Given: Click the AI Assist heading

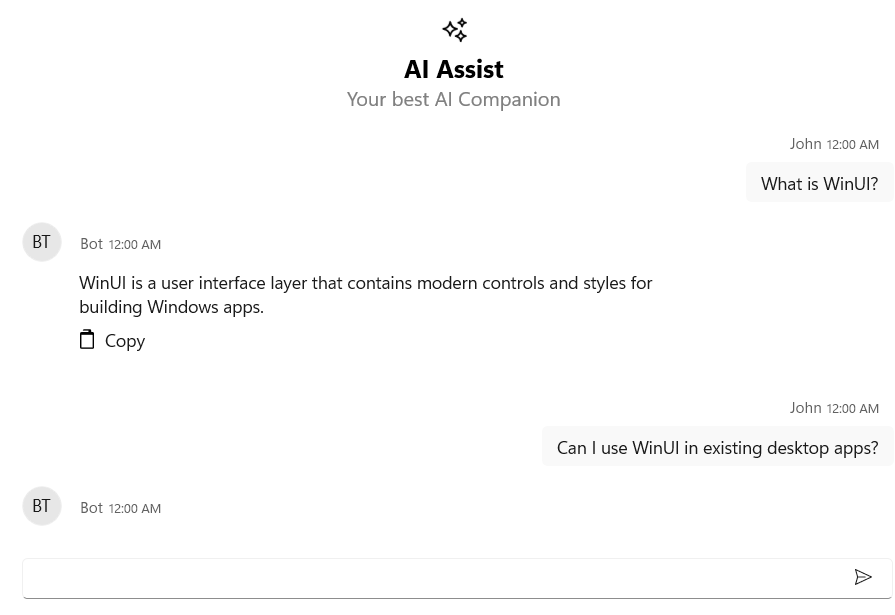Looking at the screenshot, I should (453, 68).
